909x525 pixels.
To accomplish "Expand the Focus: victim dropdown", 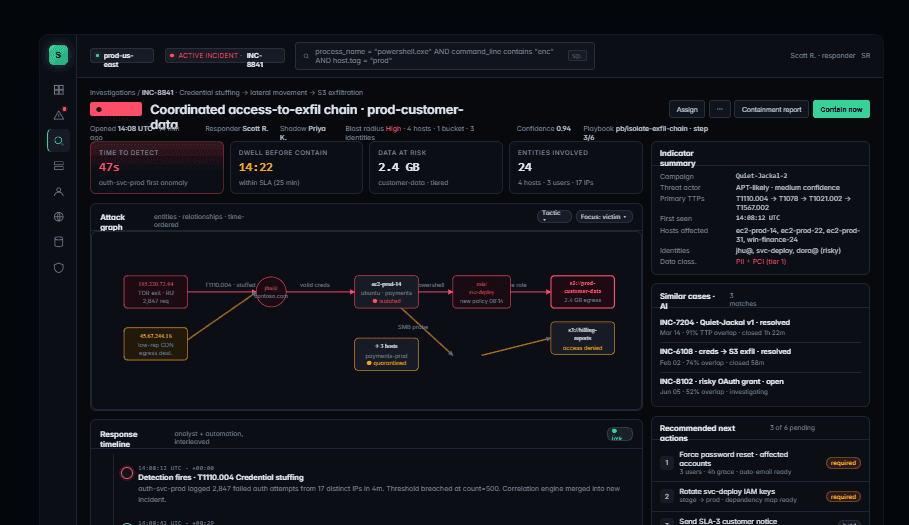I will click(604, 217).
